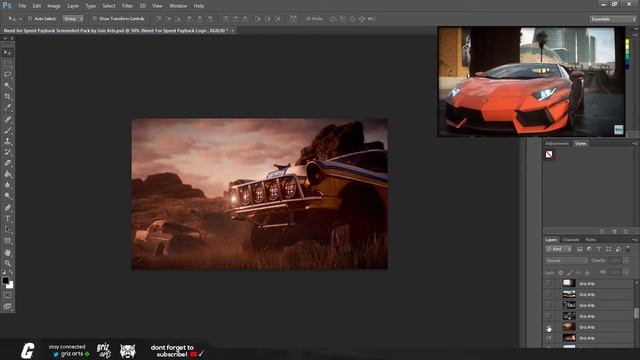Turn layer filtering switch on or off
The height and width of the screenshot is (360, 640).
pyautogui.click(x=628, y=249)
